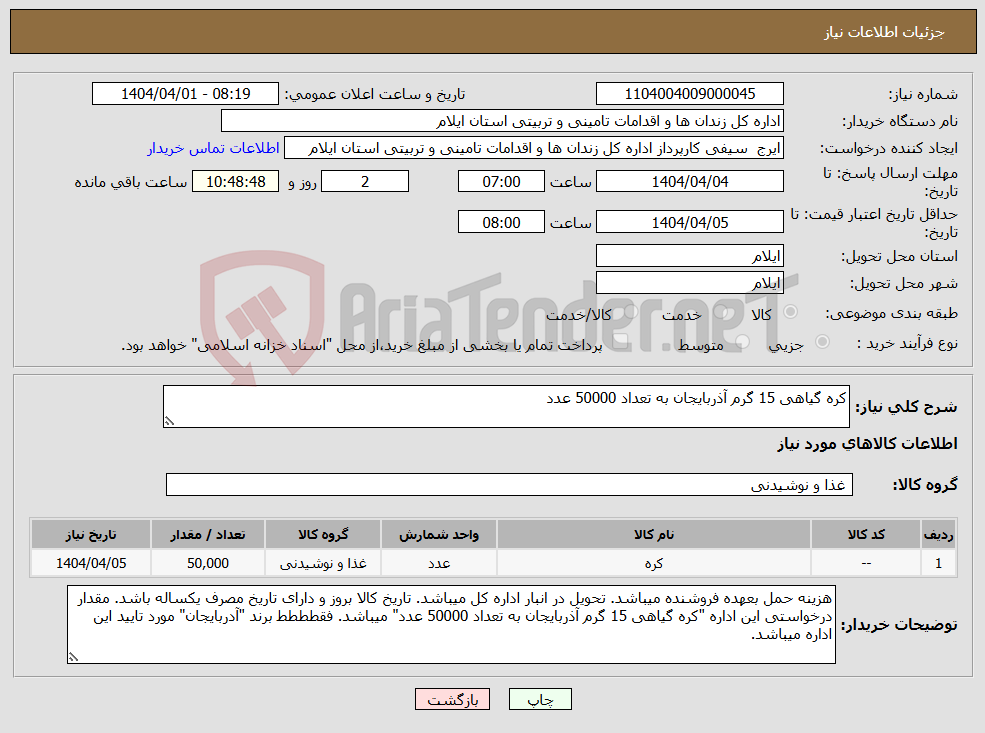The height and width of the screenshot is (733, 985).
Task: Click the buyer notes resize handle
Action: pos(73,658)
